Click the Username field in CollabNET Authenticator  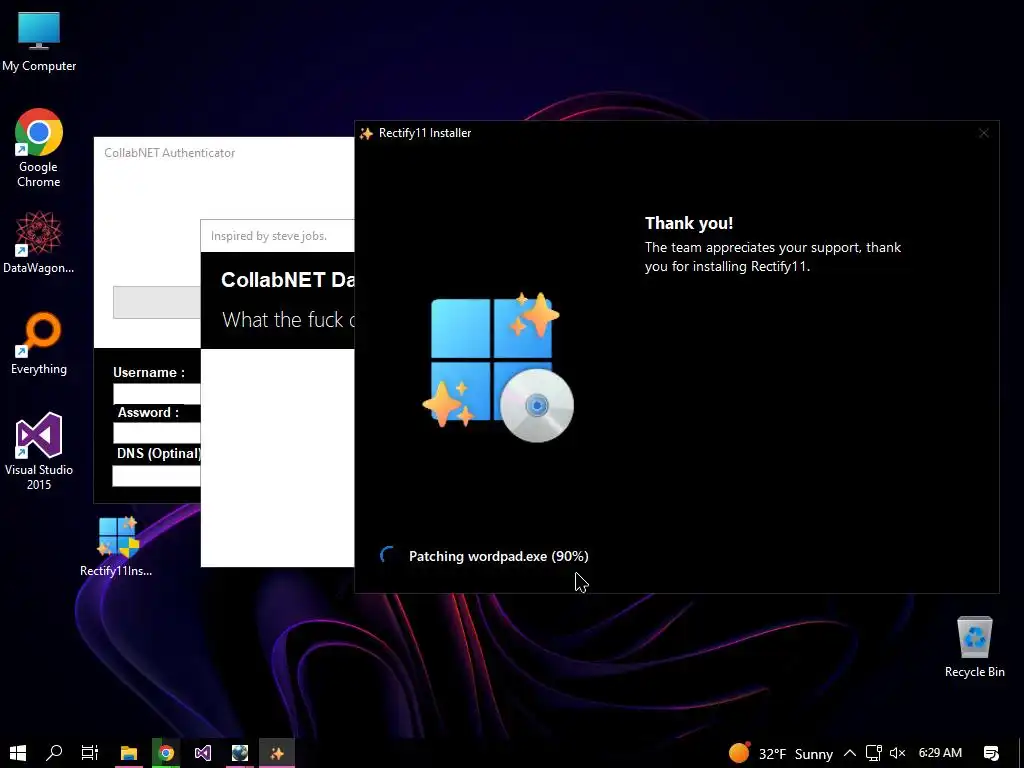coord(157,394)
